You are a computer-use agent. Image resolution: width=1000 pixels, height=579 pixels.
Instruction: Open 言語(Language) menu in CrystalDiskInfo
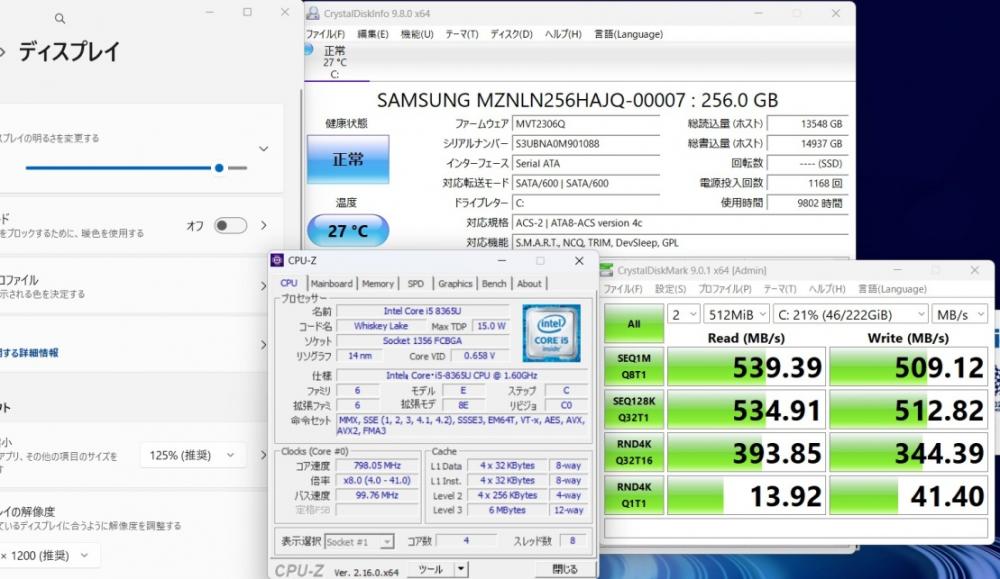coord(629,34)
